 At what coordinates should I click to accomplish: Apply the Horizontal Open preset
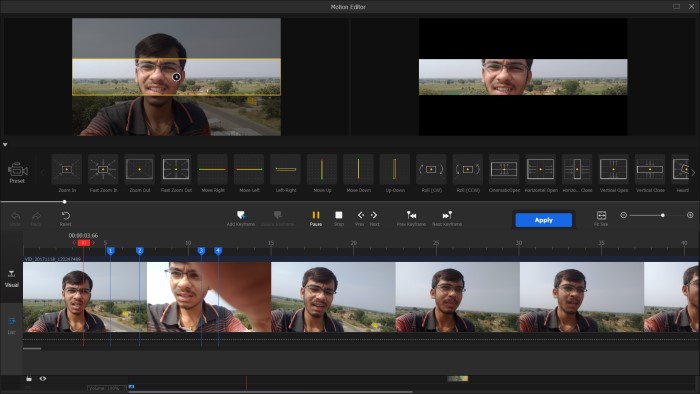pos(541,170)
